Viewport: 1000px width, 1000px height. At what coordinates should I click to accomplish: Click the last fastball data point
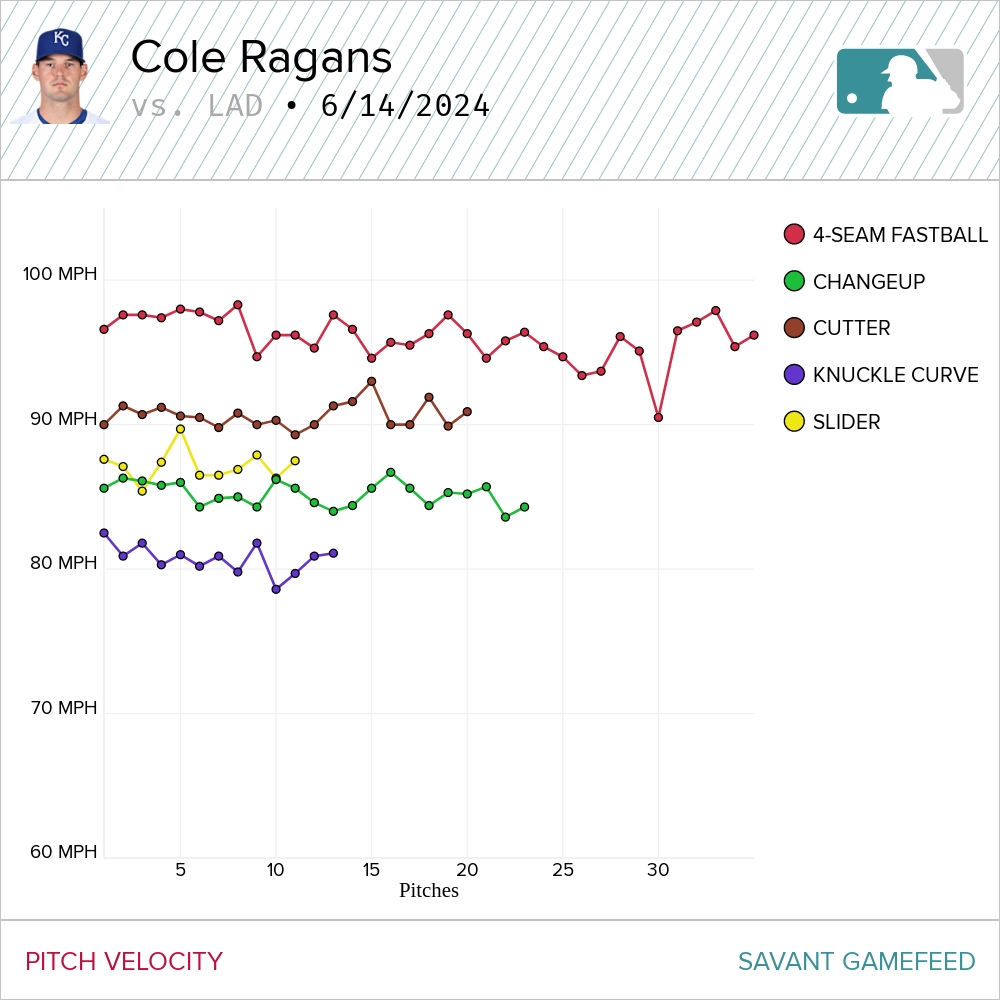(753, 335)
